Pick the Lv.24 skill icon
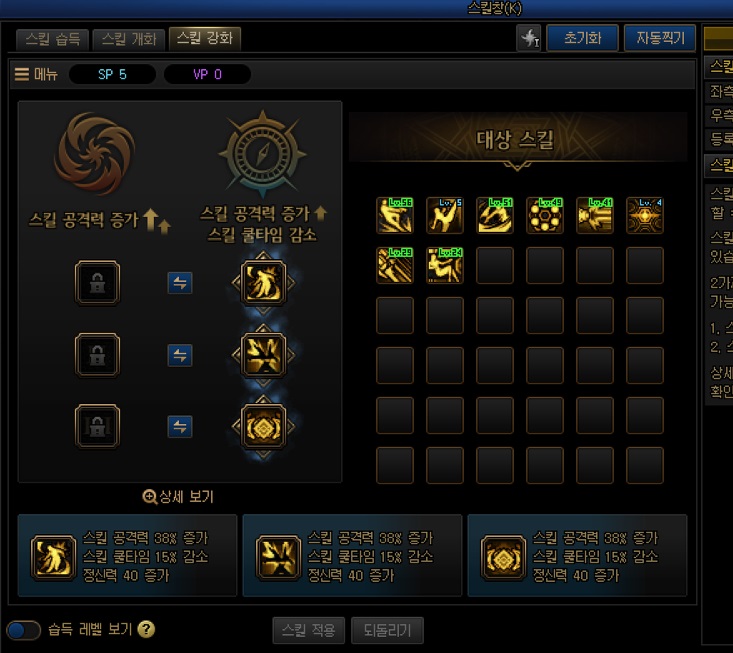Image resolution: width=733 pixels, height=653 pixels. pyautogui.click(x=445, y=265)
